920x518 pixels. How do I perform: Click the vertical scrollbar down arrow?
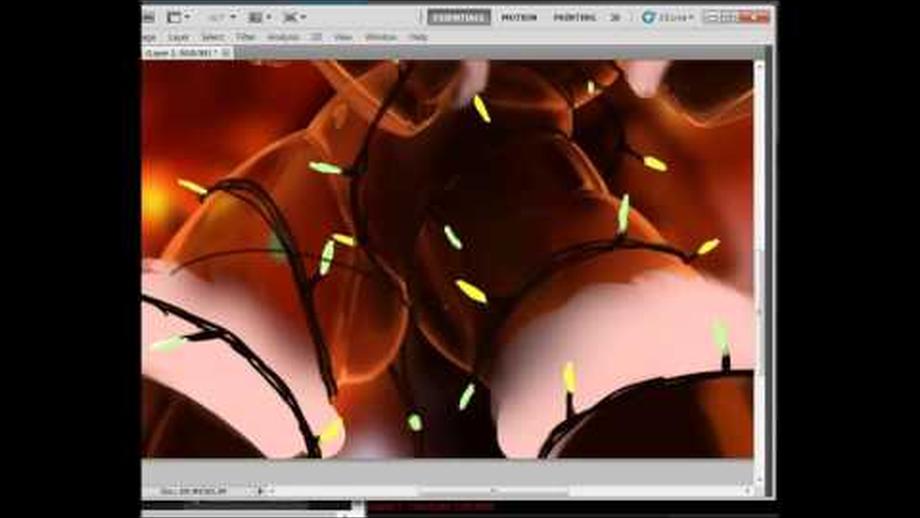[759, 479]
